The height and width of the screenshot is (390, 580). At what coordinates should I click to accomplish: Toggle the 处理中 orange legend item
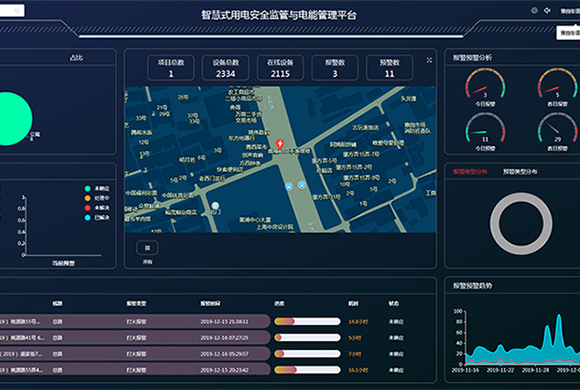pos(97,198)
